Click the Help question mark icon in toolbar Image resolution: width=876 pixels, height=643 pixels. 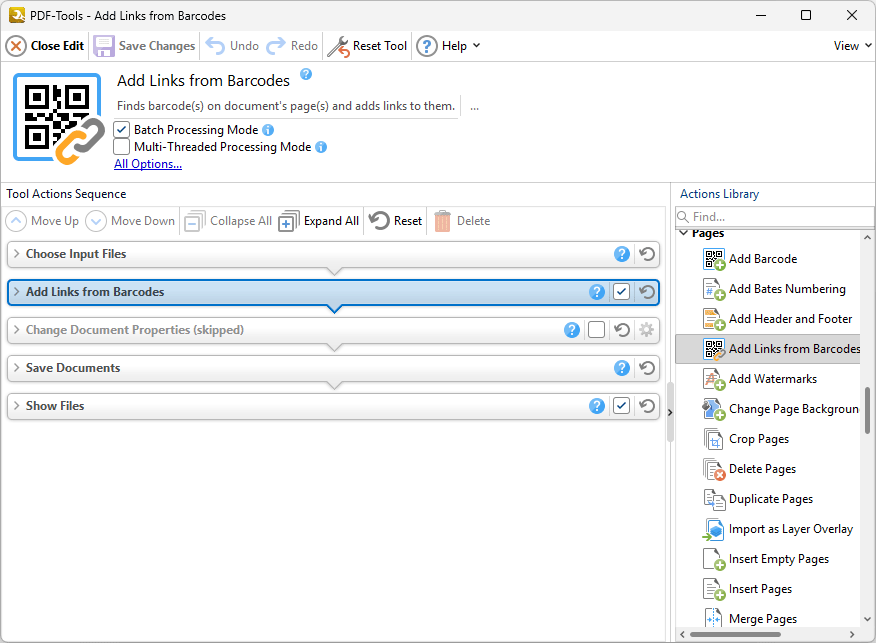click(427, 46)
